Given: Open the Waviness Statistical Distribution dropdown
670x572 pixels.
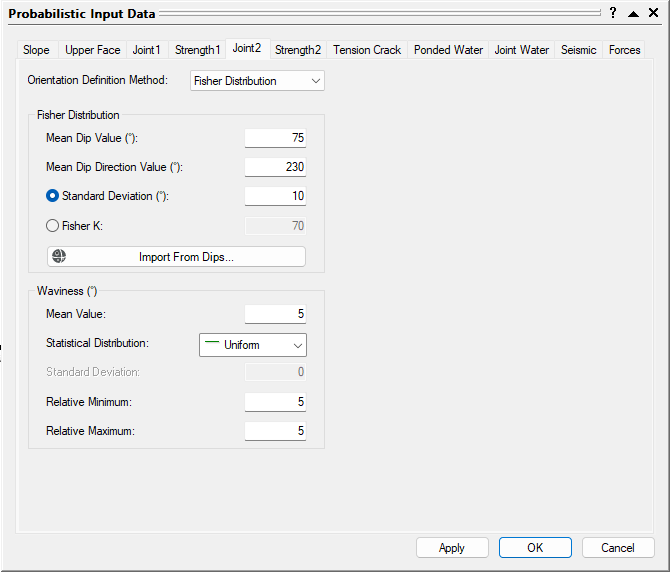Looking at the screenshot, I should tap(253, 345).
